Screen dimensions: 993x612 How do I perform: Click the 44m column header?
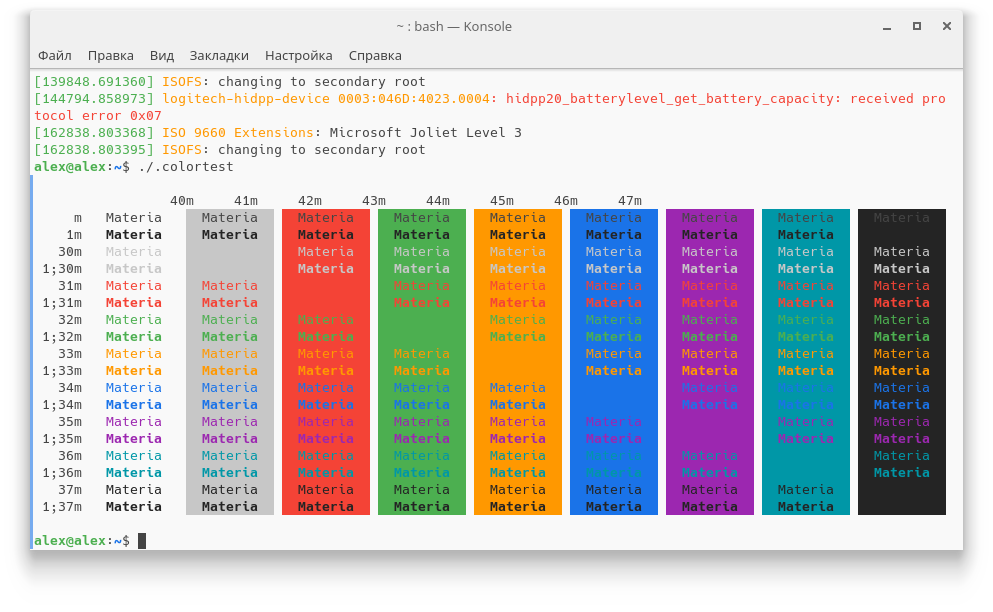[x=438, y=201]
